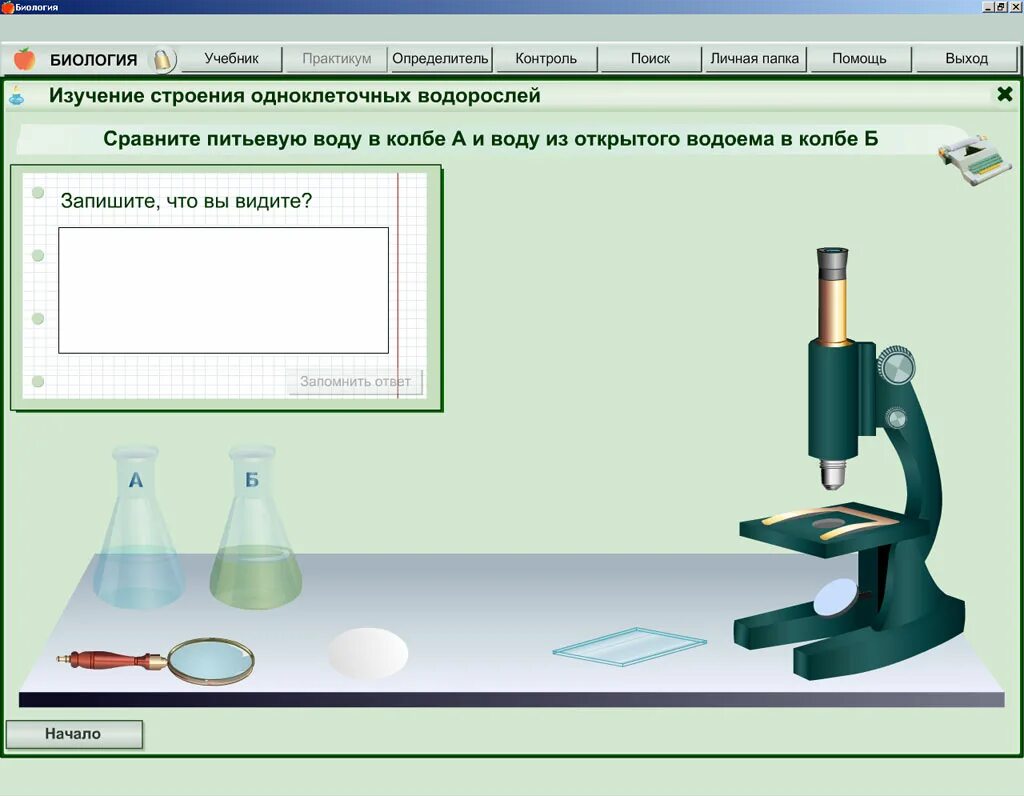The width and height of the screenshot is (1024, 796).
Task: Click the flask icon beside the lab title
Action: (17, 96)
